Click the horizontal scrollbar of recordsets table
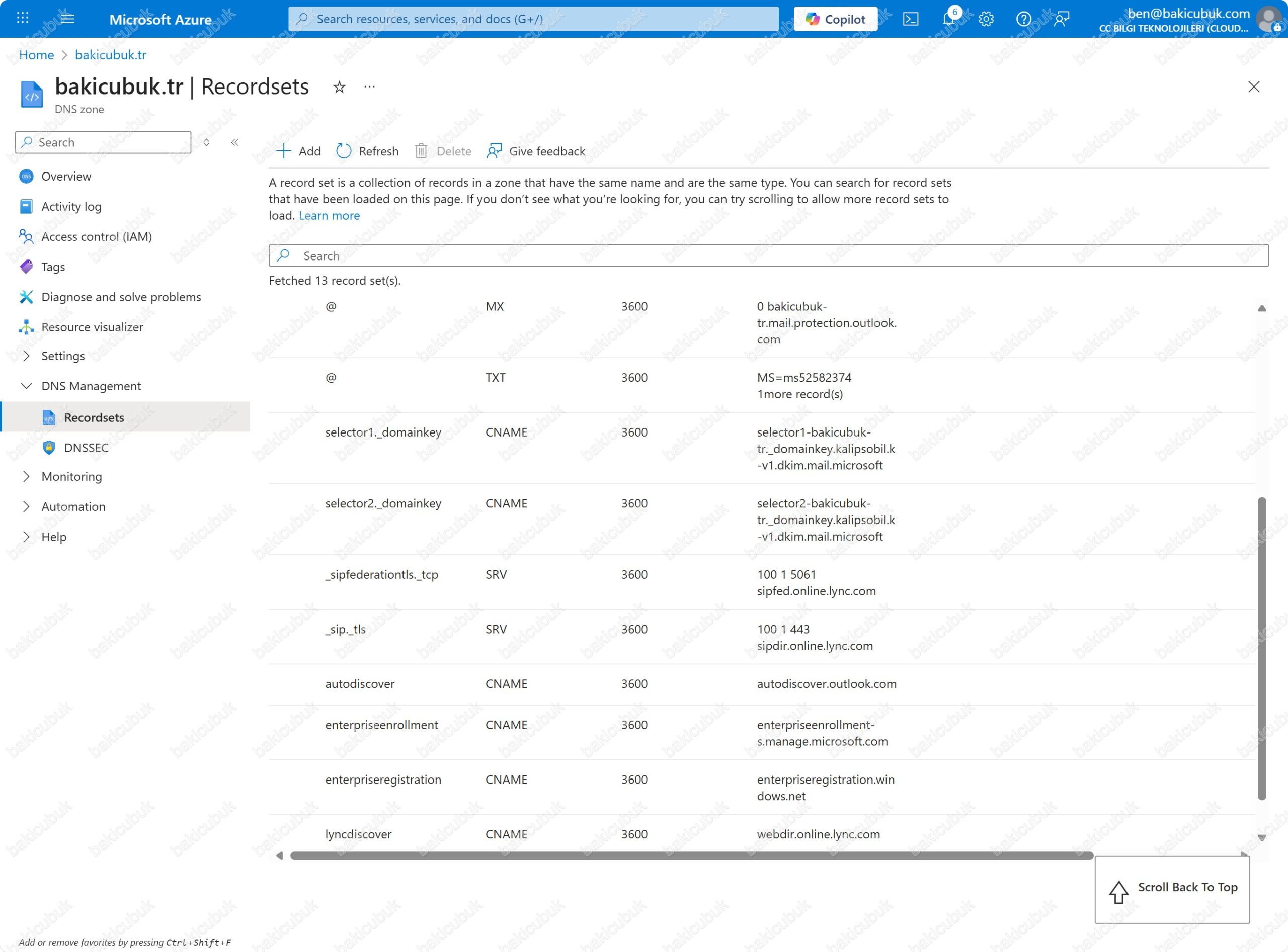This screenshot has height=952, width=1288. [x=691, y=856]
